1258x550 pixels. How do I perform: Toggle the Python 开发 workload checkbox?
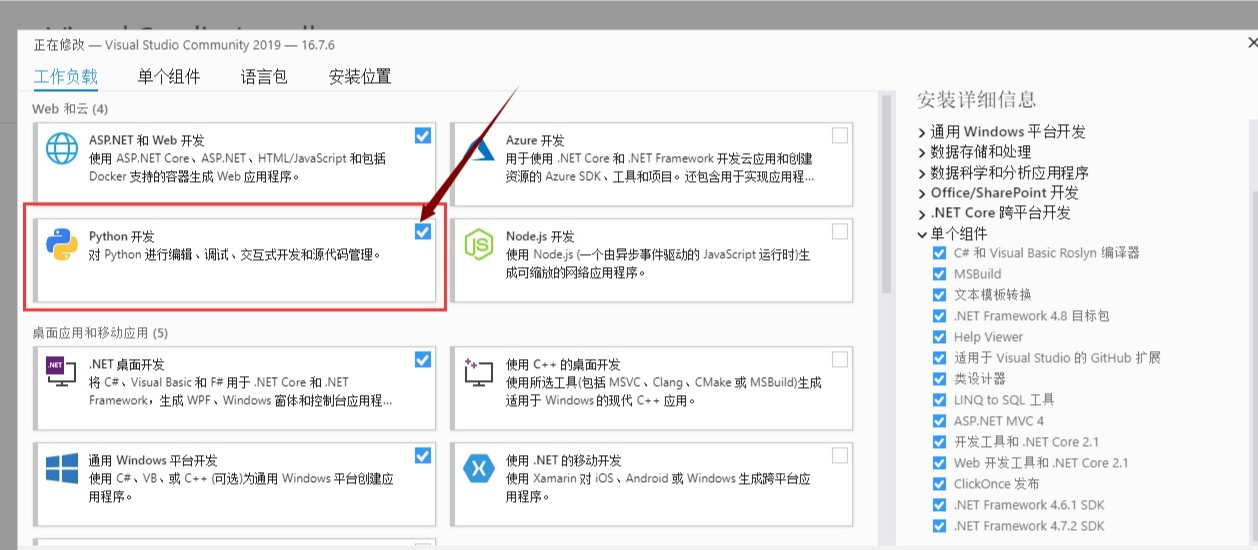tap(423, 231)
